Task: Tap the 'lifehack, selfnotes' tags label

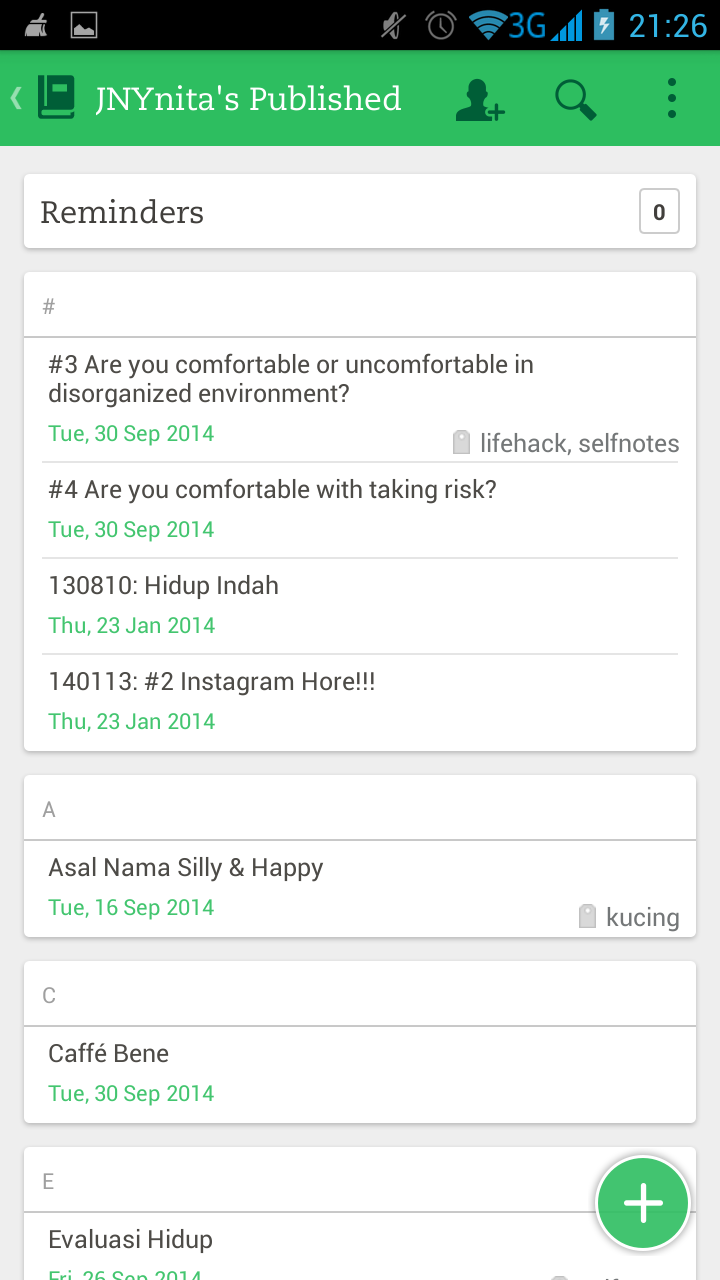Action: point(579,444)
